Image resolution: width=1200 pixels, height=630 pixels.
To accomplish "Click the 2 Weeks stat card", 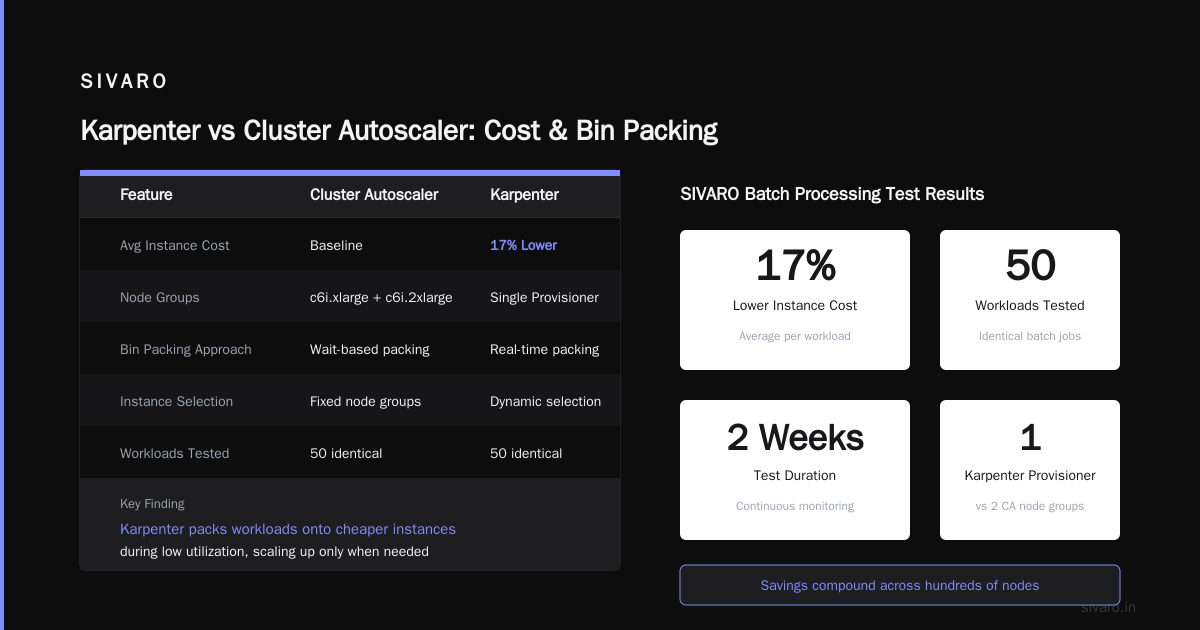I will [x=795, y=470].
